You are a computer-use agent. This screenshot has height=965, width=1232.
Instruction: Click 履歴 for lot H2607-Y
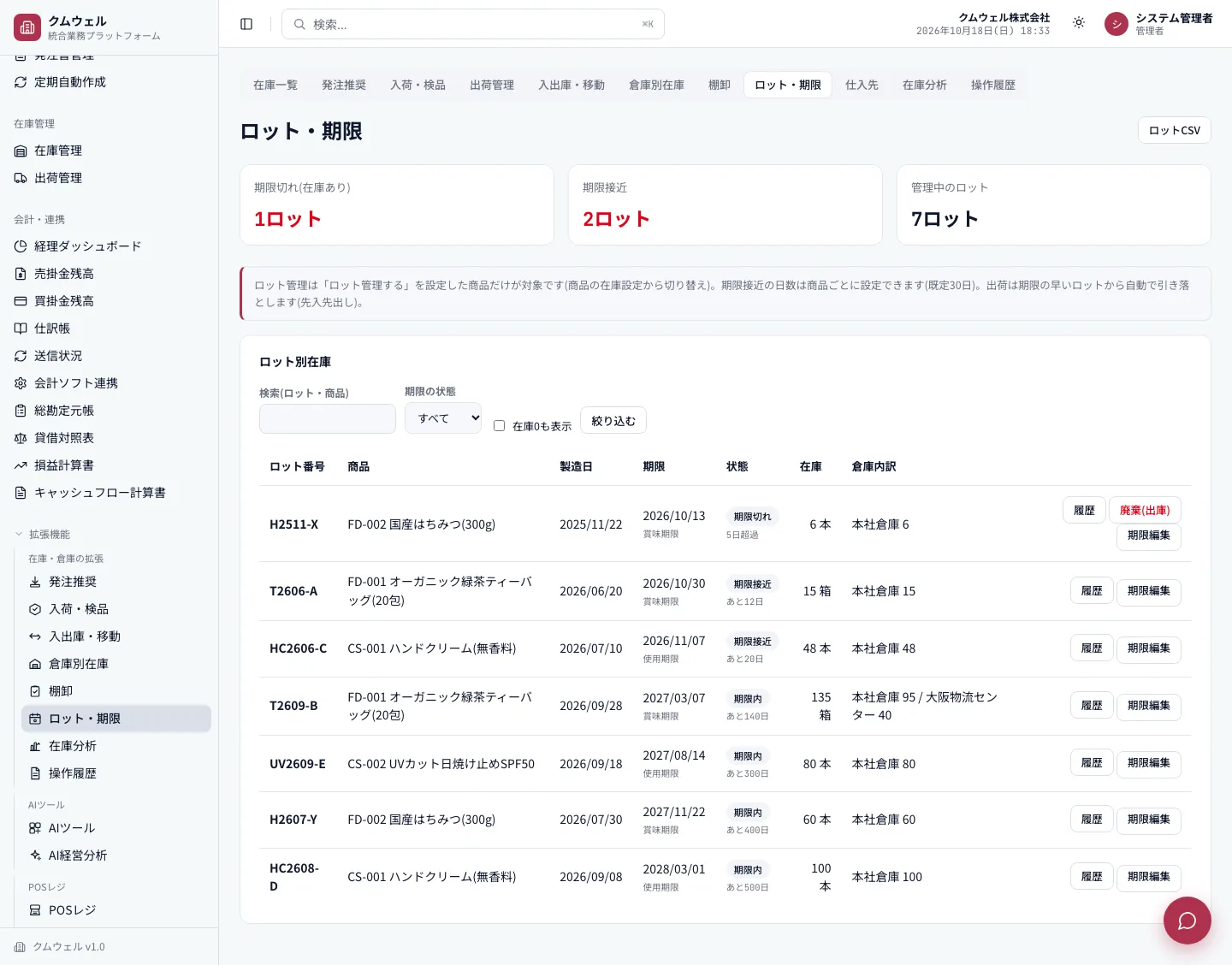click(x=1092, y=820)
